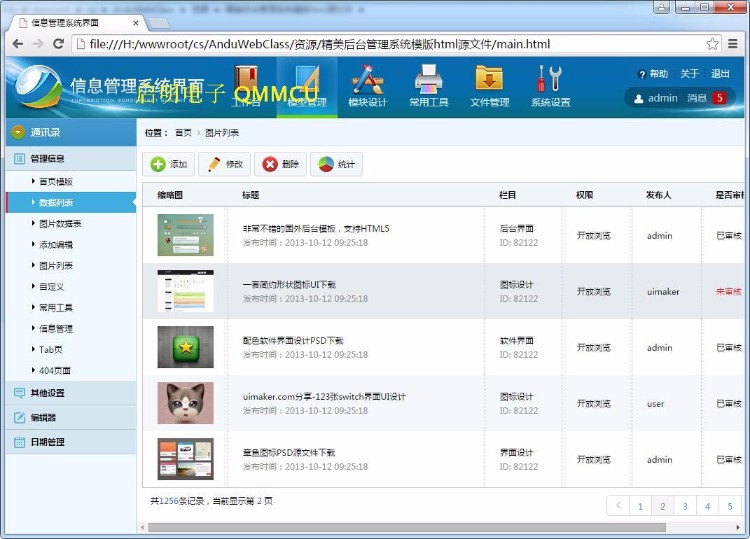Image resolution: width=750 pixels, height=539 pixels.
Task: Go to pagination page 1
Action: tap(640, 506)
